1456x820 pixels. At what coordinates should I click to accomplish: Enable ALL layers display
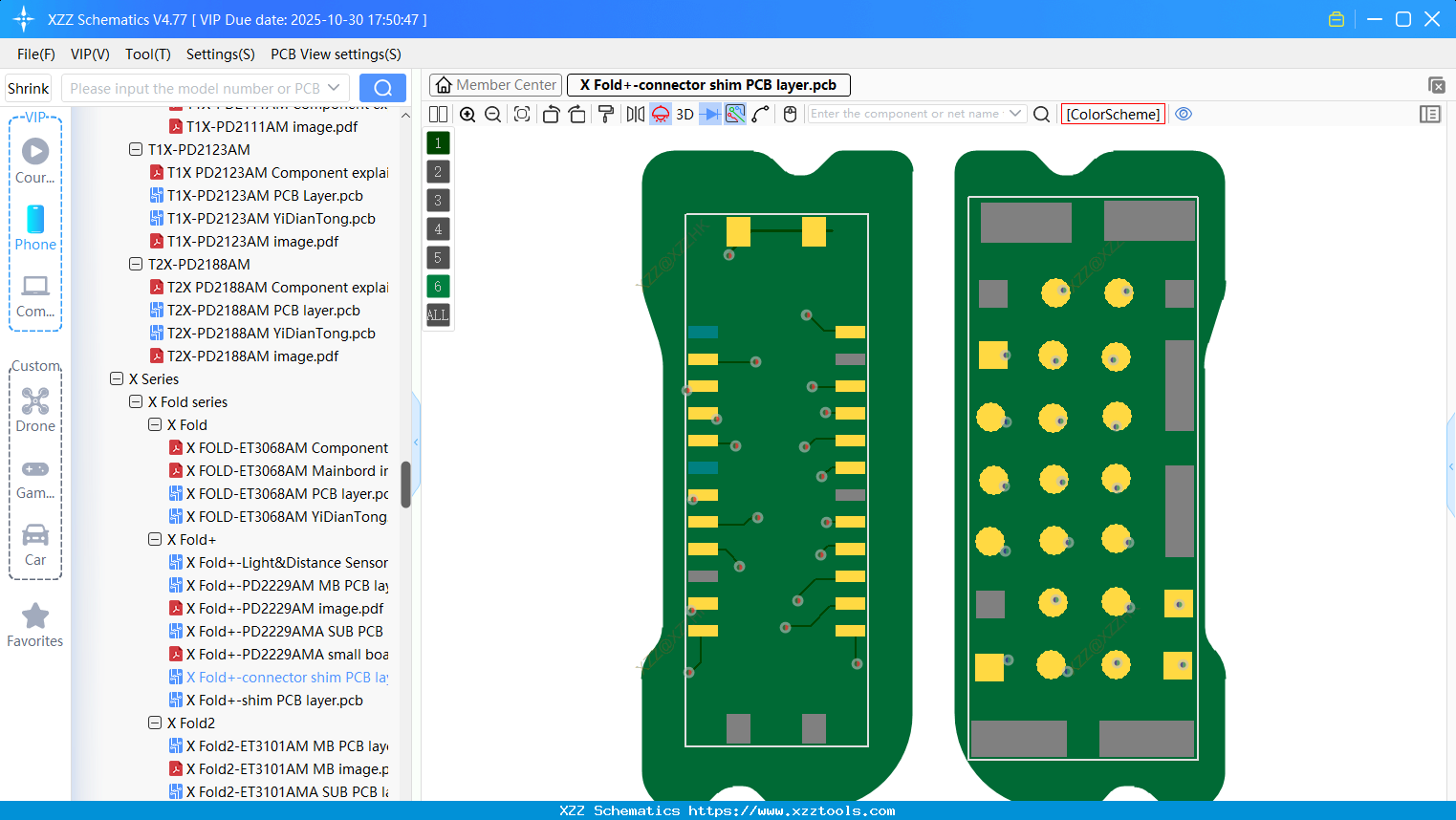[437, 315]
